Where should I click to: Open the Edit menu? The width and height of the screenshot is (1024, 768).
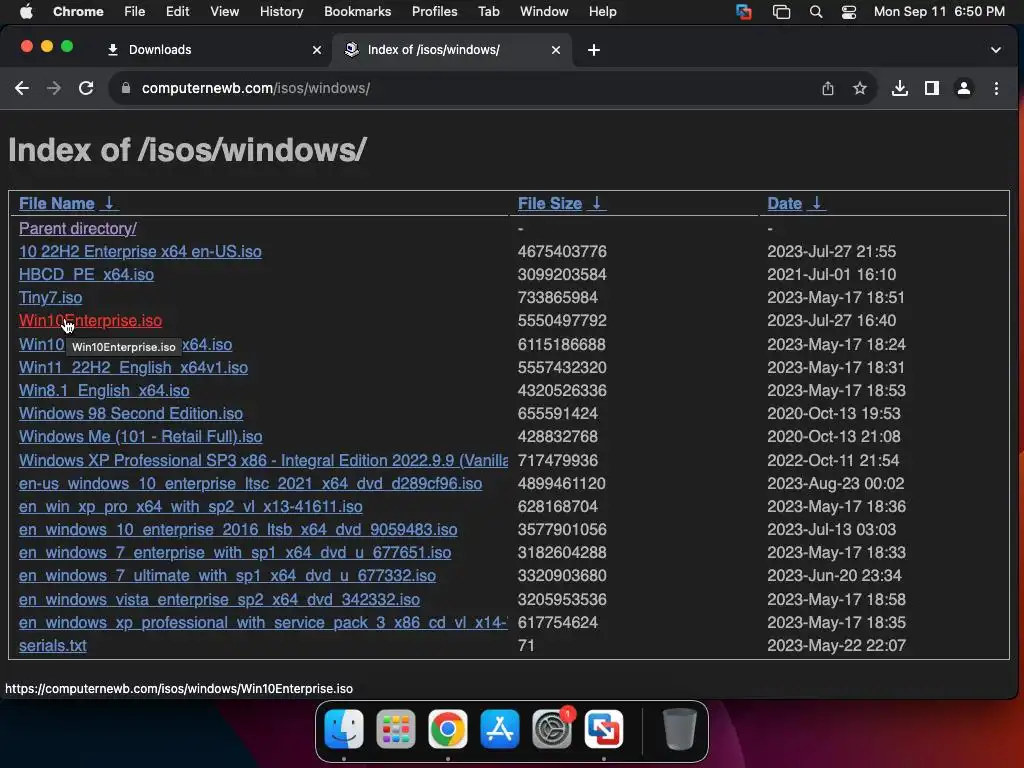pyautogui.click(x=177, y=11)
